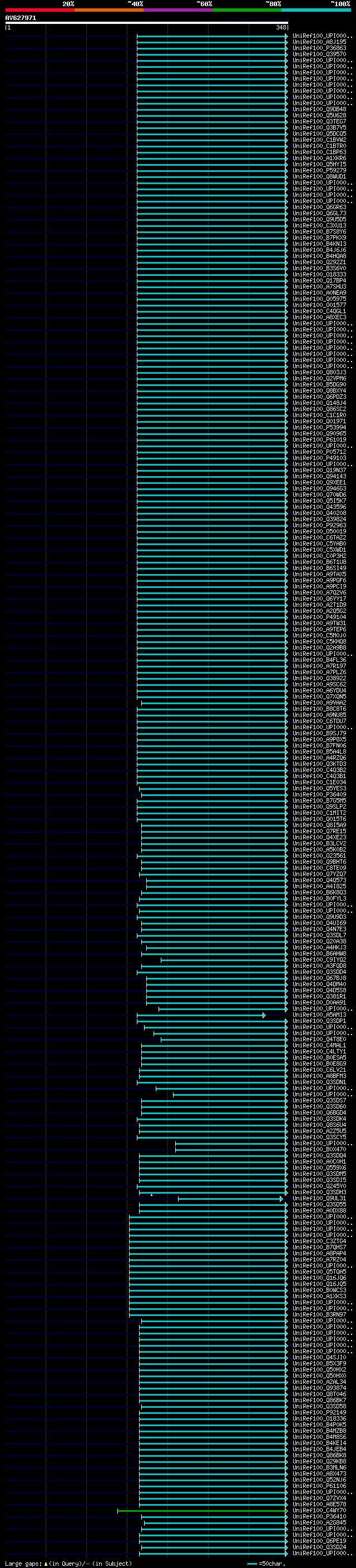This screenshot has width=356, height=1568.
Task: Click the orange ~40% identity legend segment
Action: pos(109,10)
